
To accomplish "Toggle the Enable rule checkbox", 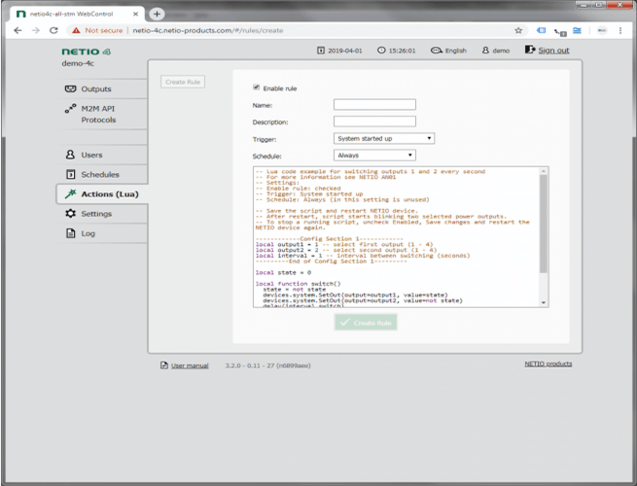I will tap(256, 87).
